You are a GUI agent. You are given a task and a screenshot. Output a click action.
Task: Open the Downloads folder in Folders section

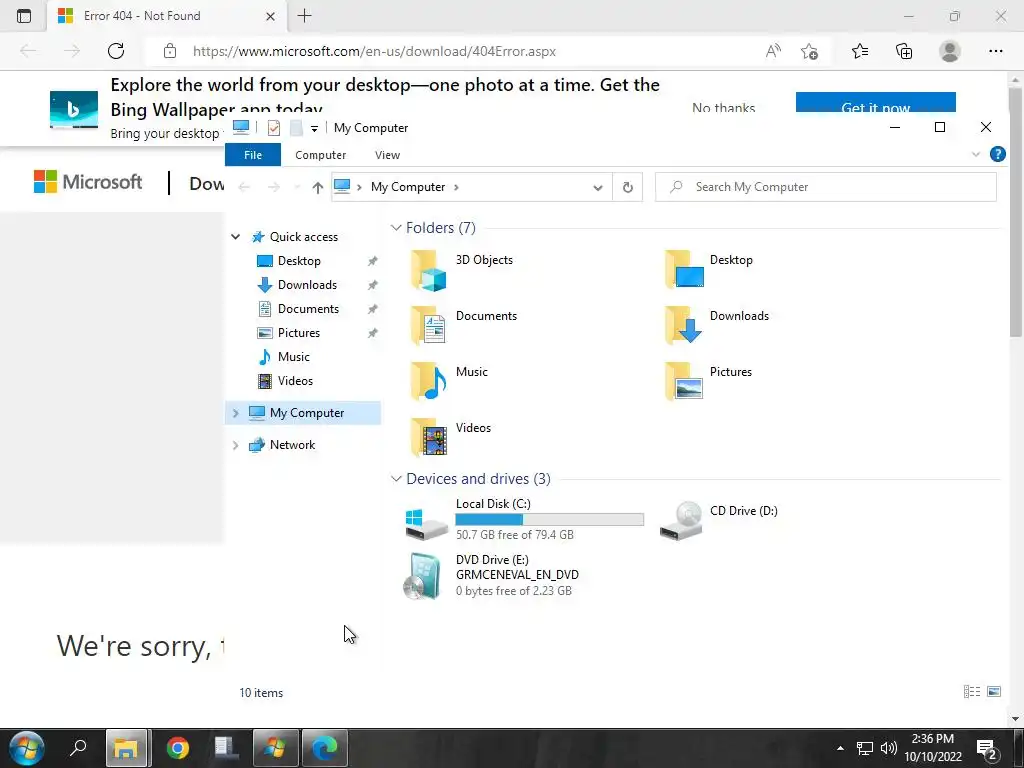coord(717,325)
